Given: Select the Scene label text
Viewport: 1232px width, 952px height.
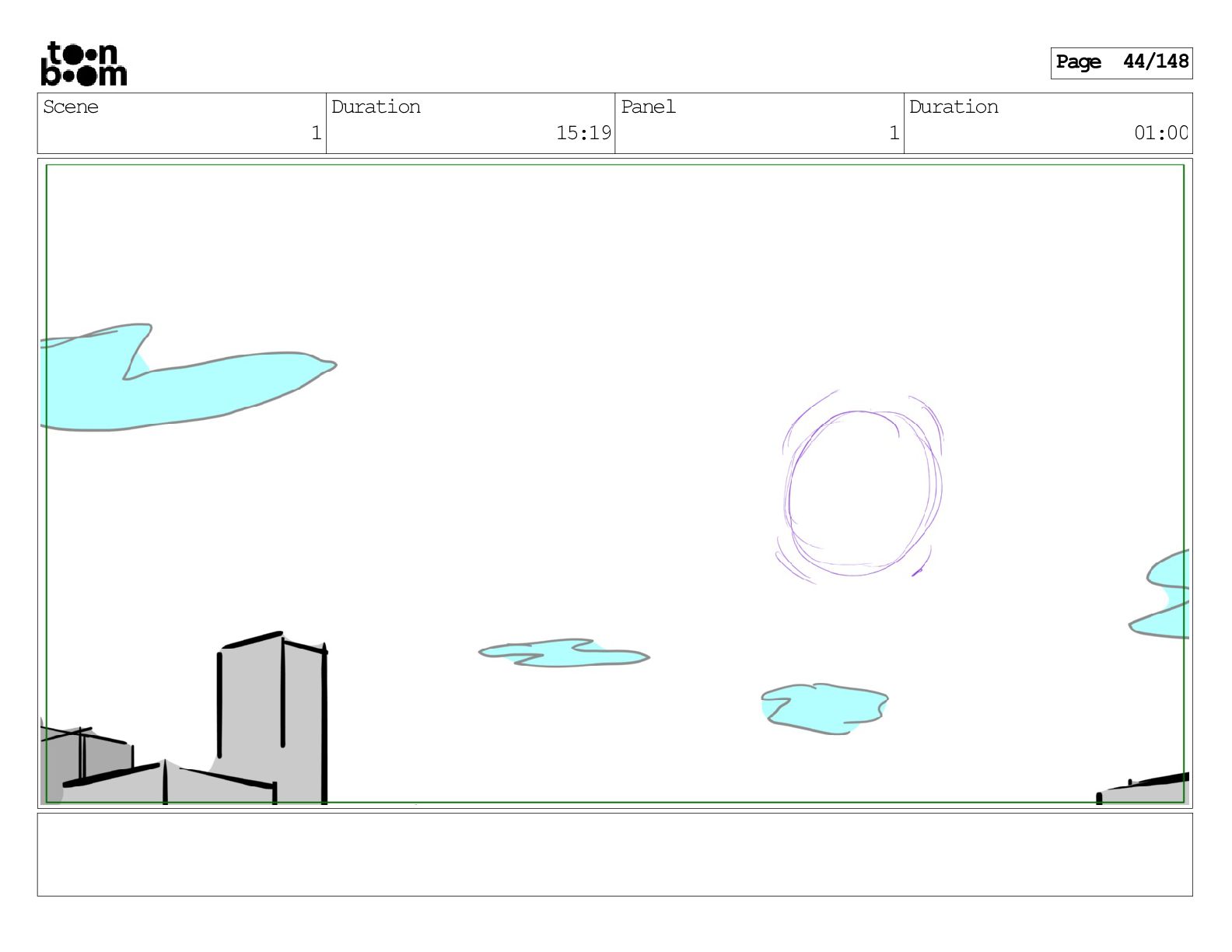Looking at the screenshot, I should coord(71,107).
